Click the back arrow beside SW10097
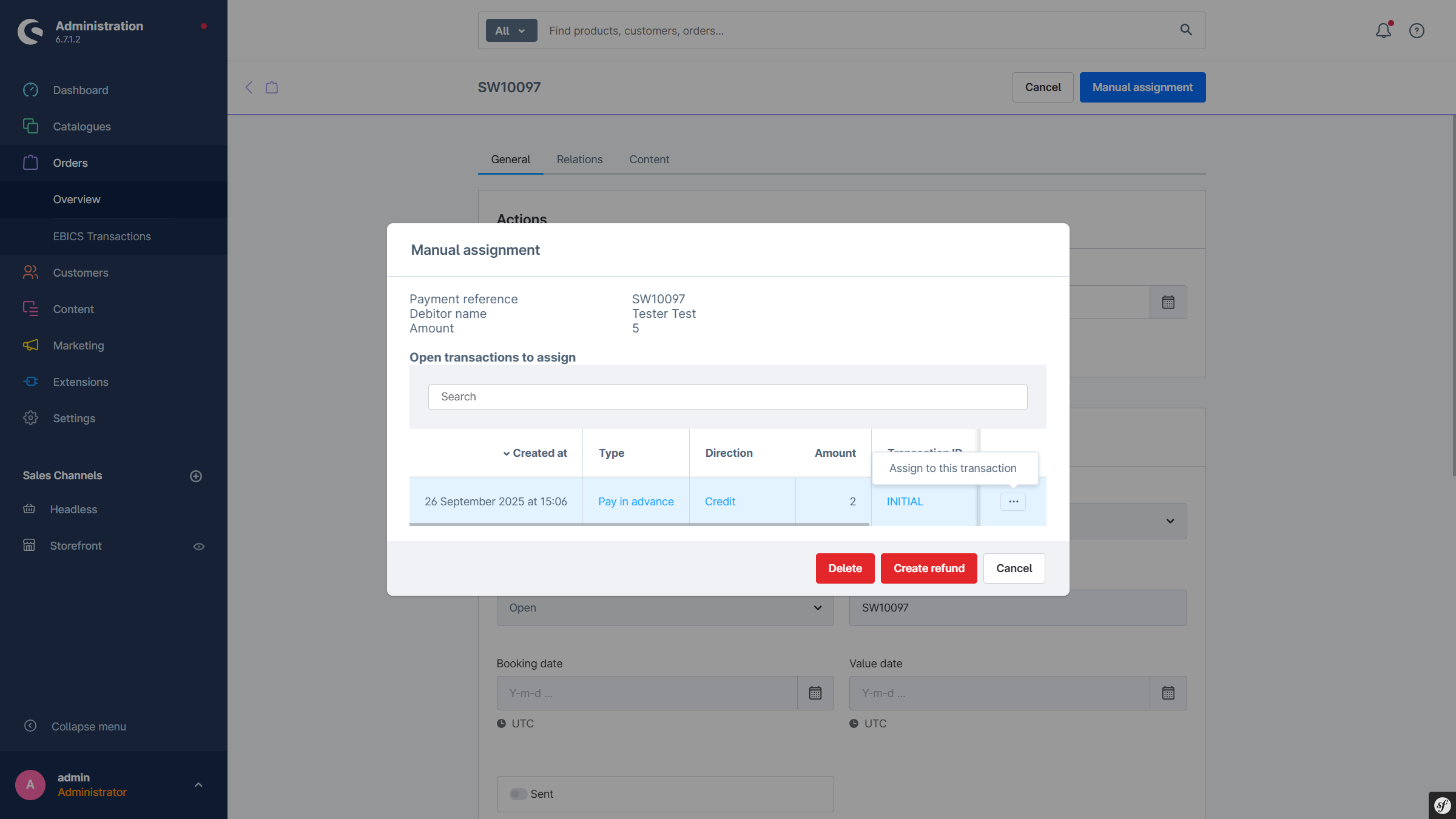Image resolution: width=1456 pixels, height=819 pixels. pyautogui.click(x=249, y=87)
